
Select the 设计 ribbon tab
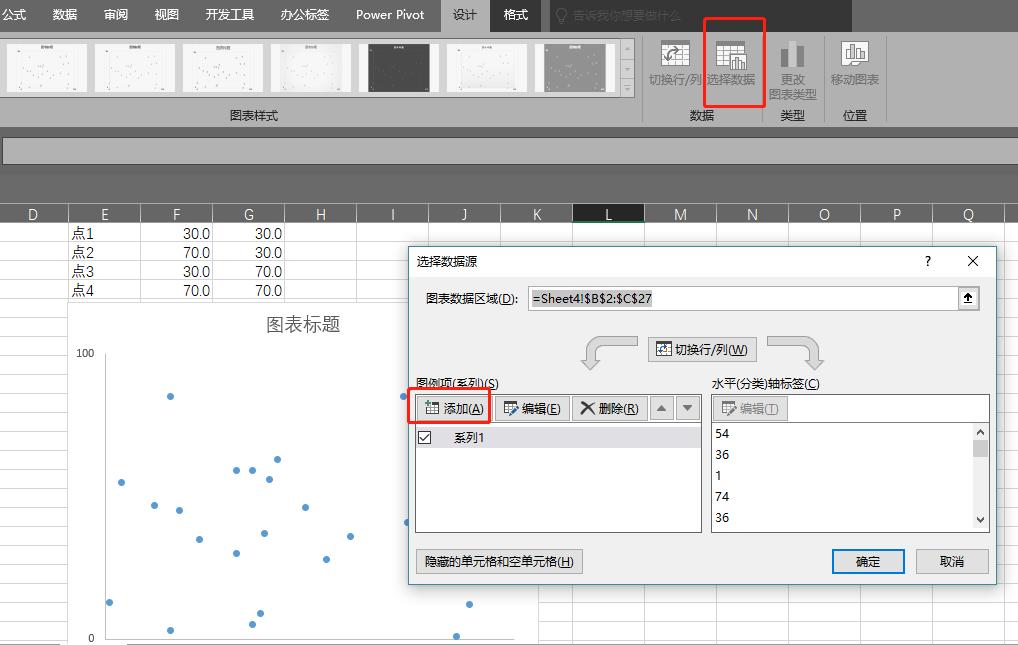(465, 15)
